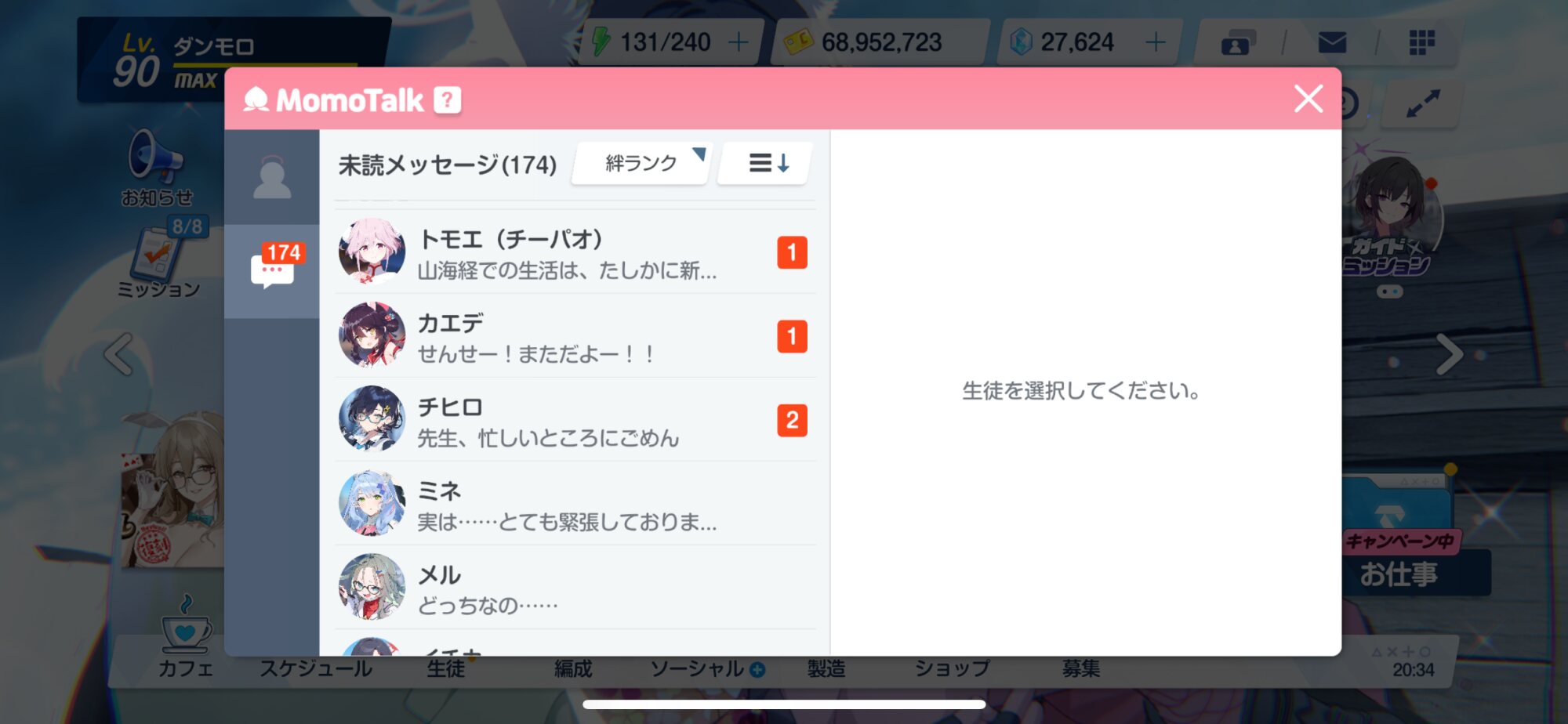Open the conversation with トモエ（チーパオ）
Screen dimensions: 1568x724
pyautogui.click(x=575, y=252)
